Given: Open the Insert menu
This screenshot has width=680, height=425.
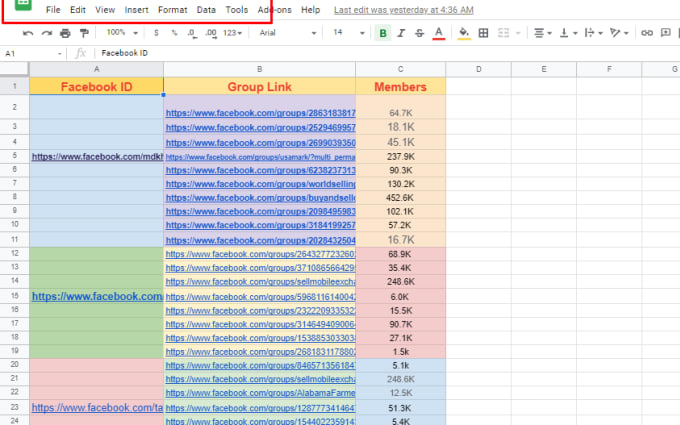Looking at the screenshot, I should pyautogui.click(x=136, y=10).
